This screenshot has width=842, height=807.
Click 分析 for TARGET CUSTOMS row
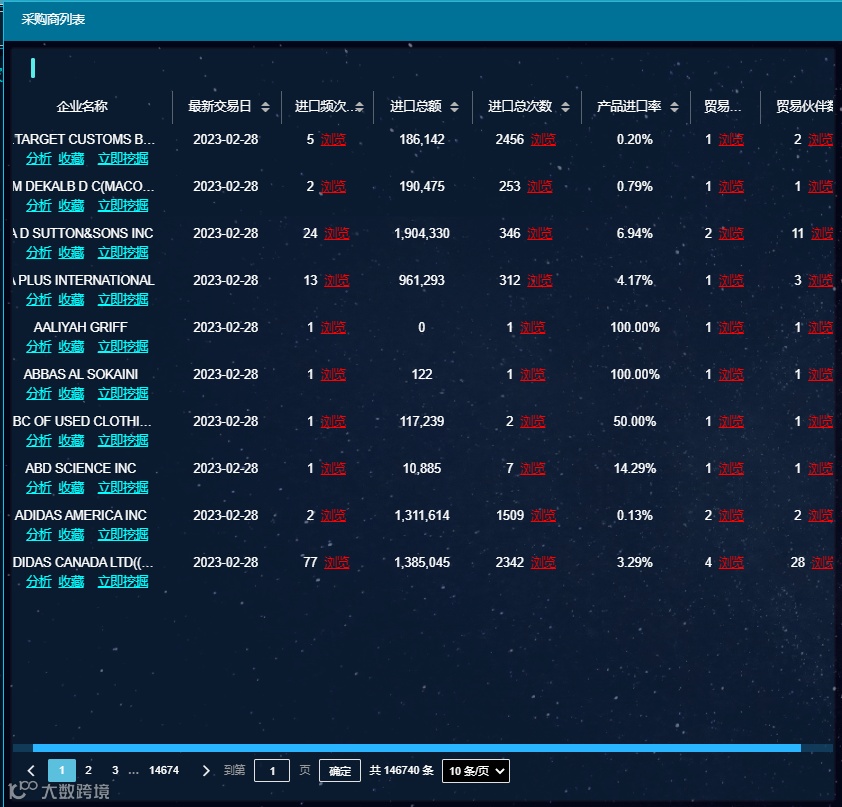pyautogui.click(x=39, y=158)
